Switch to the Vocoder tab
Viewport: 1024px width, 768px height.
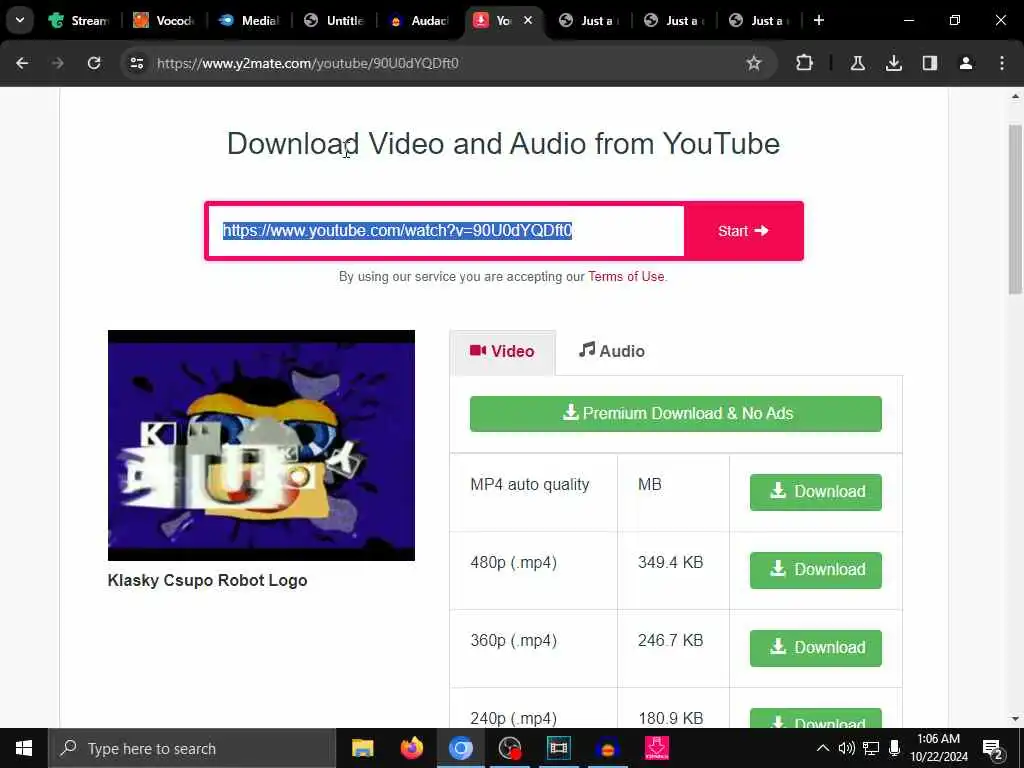(165, 20)
